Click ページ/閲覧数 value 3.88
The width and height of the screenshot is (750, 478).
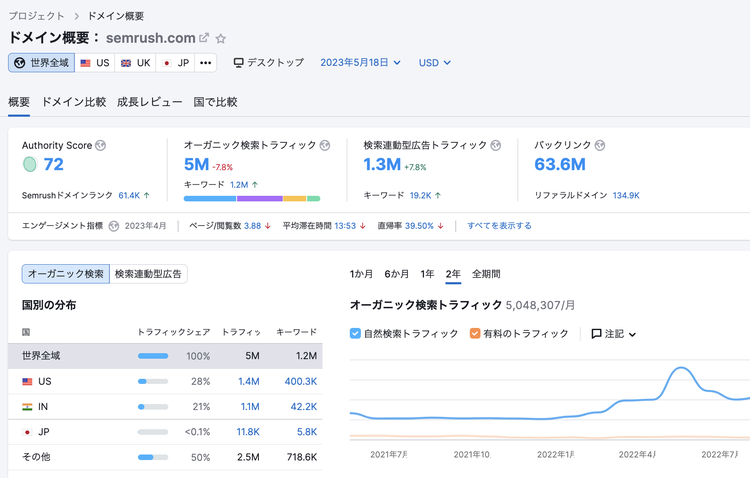click(x=253, y=226)
